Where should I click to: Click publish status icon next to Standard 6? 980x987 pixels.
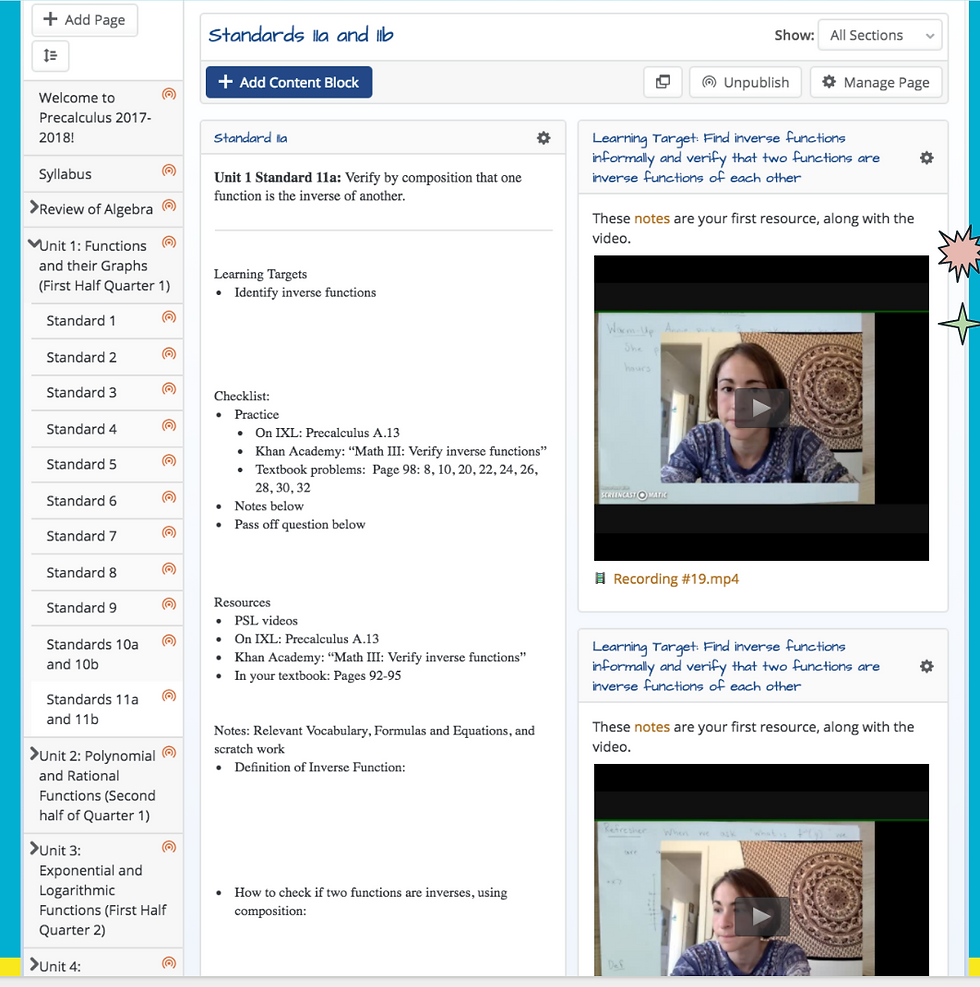169,497
